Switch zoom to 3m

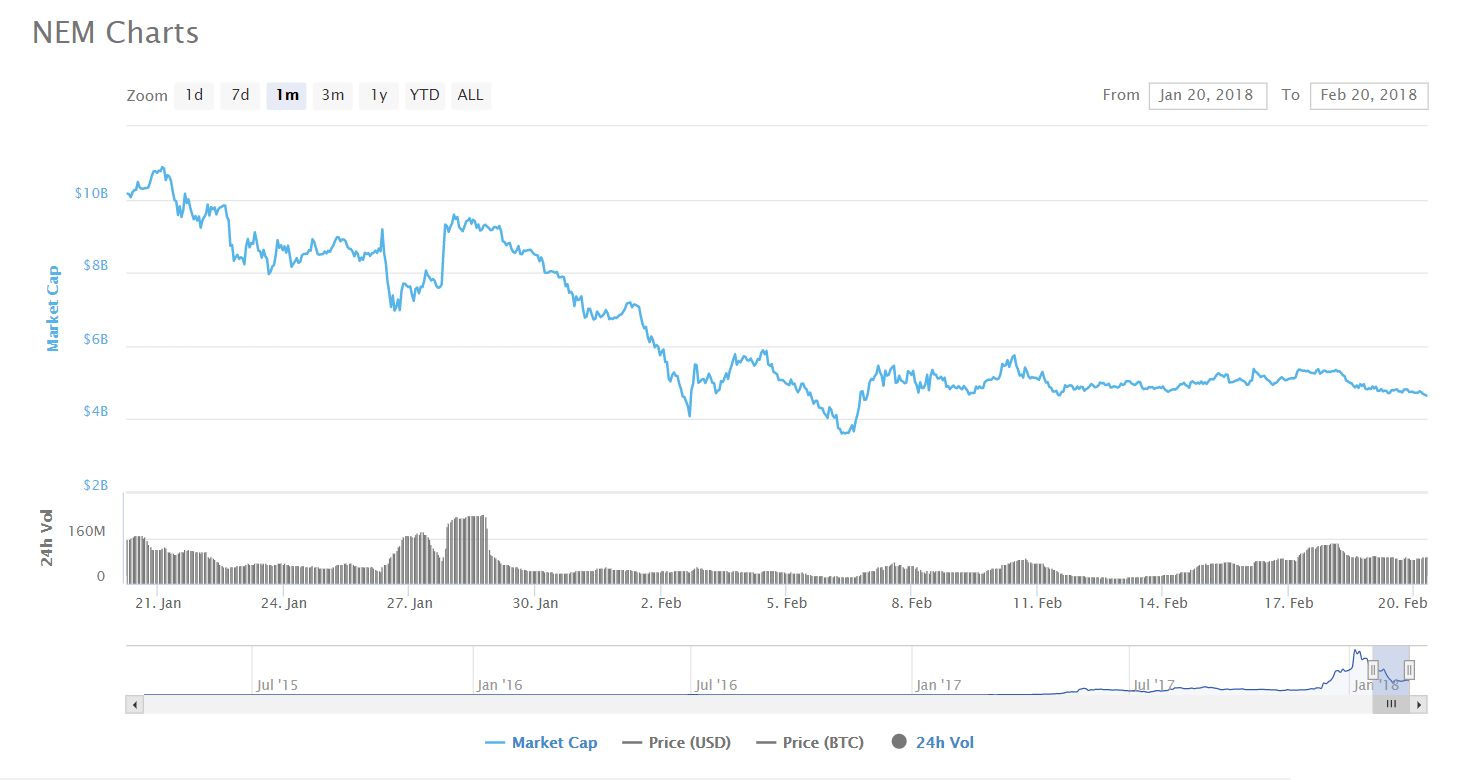(333, 95)
